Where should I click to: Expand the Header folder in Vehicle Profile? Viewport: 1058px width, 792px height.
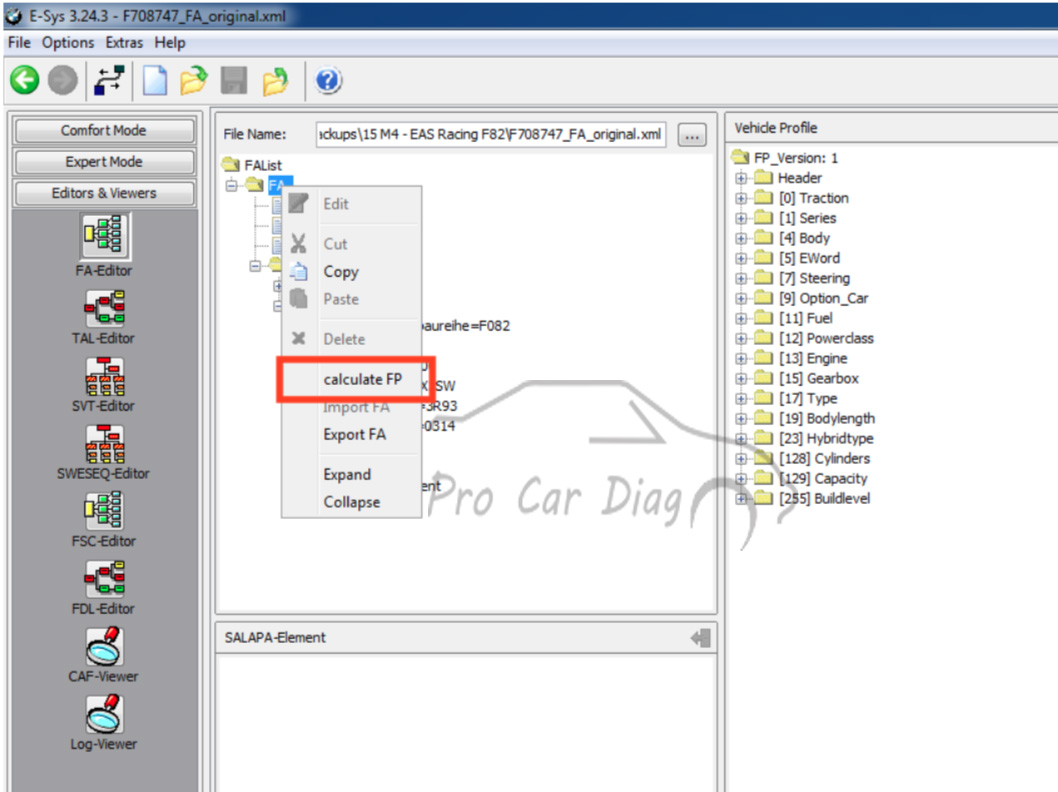741,178
